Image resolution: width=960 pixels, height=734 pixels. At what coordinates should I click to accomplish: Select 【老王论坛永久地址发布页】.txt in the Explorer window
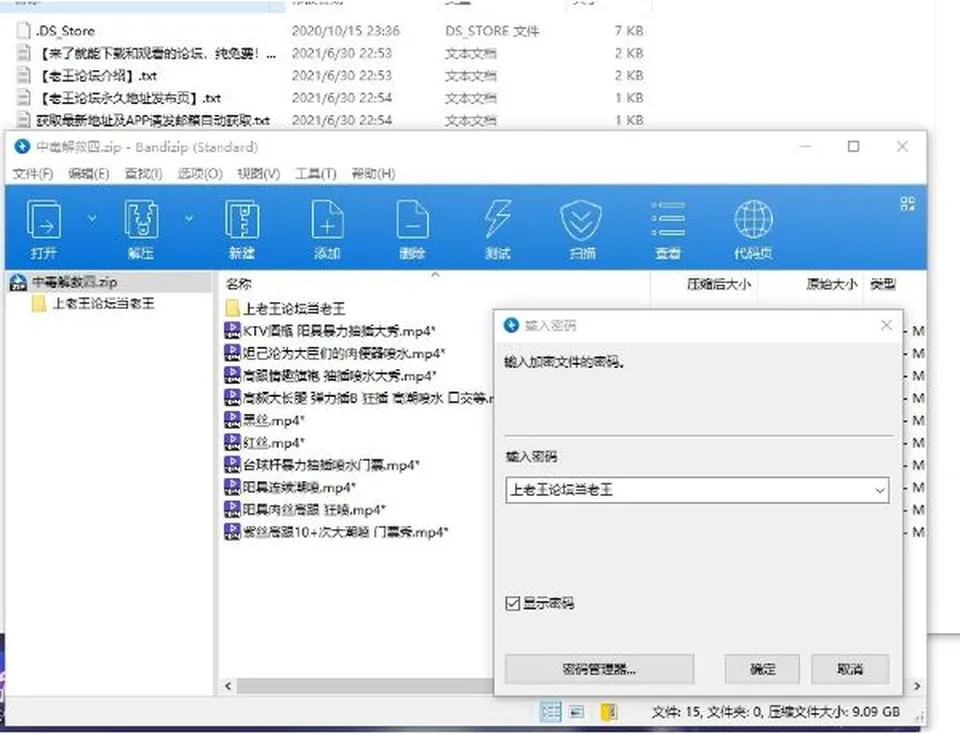[129, 98]
